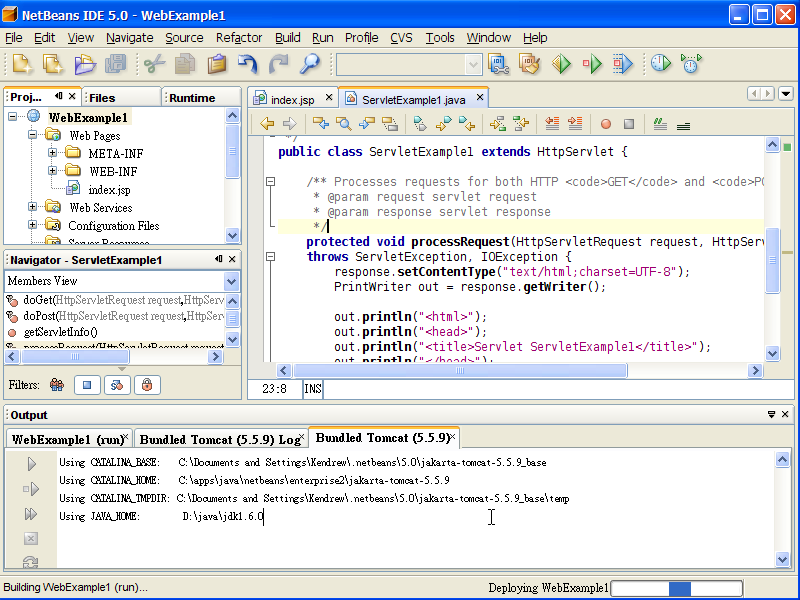Open the Bundled Tomcat (5.5.9) Log tab
Screen dimensions: 800x600
(x=220, y=439)
